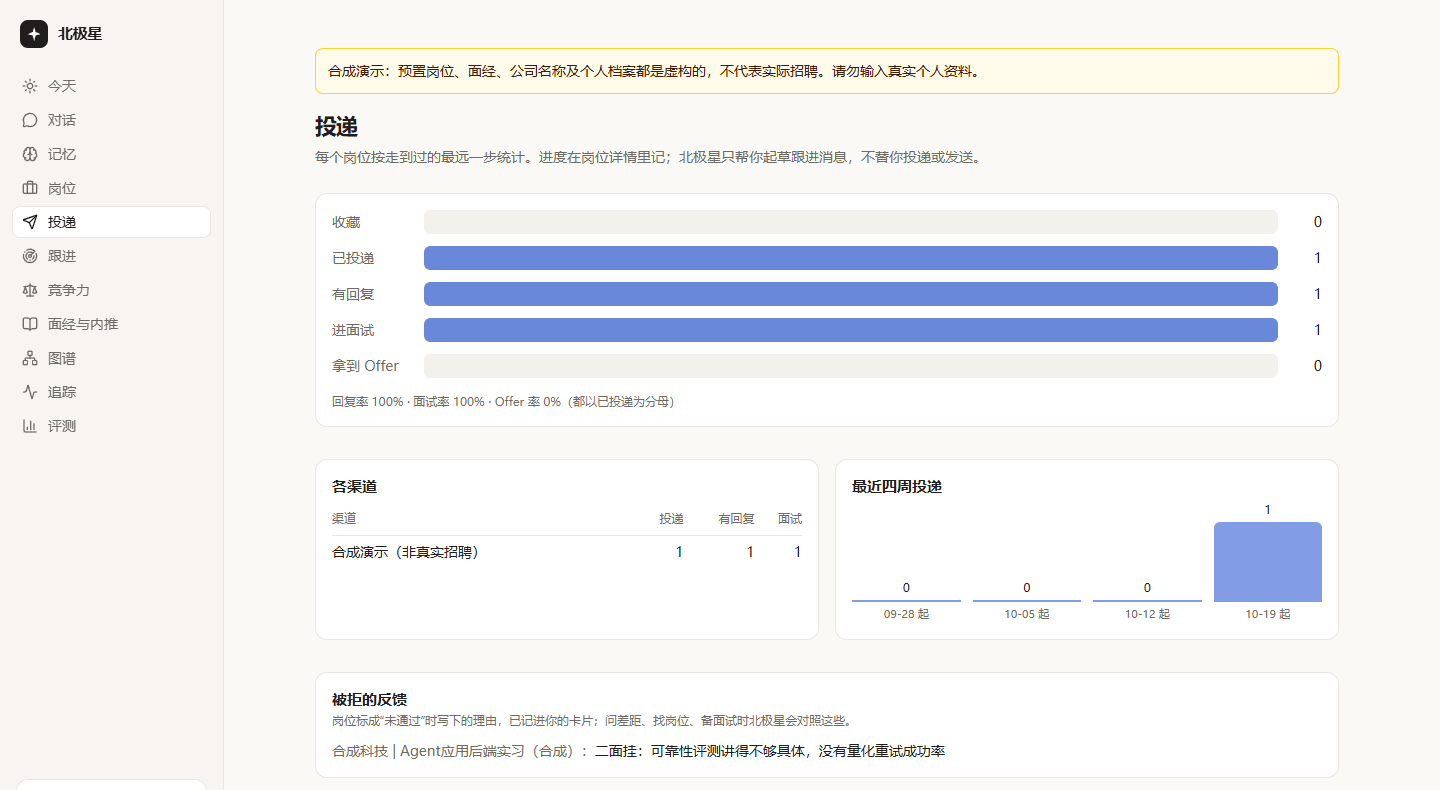This screenshot has width=1440, height=790.
Task: Click the 最近四周投递 chart heading
Action: tap(897, 487)
